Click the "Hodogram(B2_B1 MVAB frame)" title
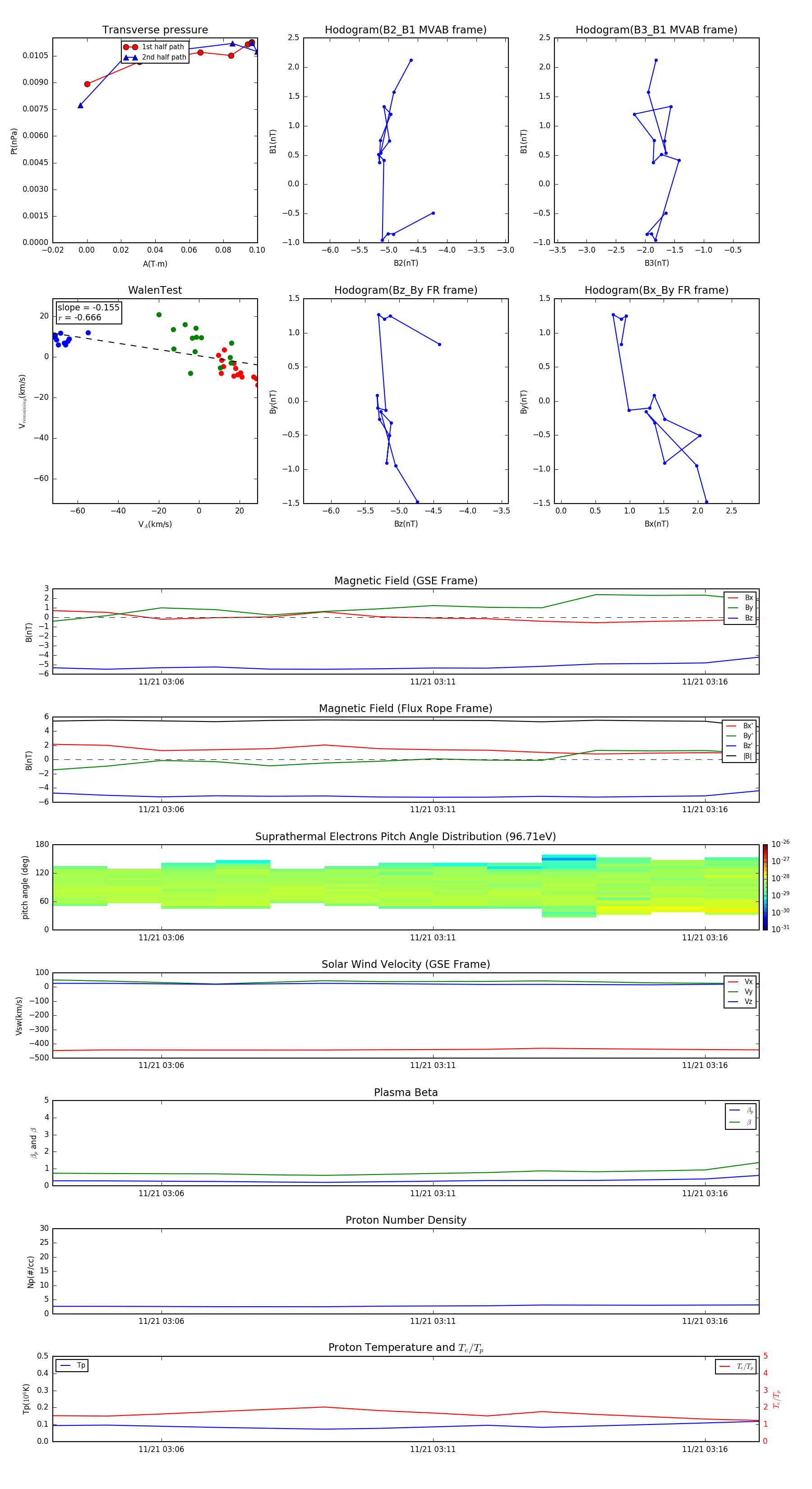Viewport: 812px width, 1489px height. click(406, 30)
